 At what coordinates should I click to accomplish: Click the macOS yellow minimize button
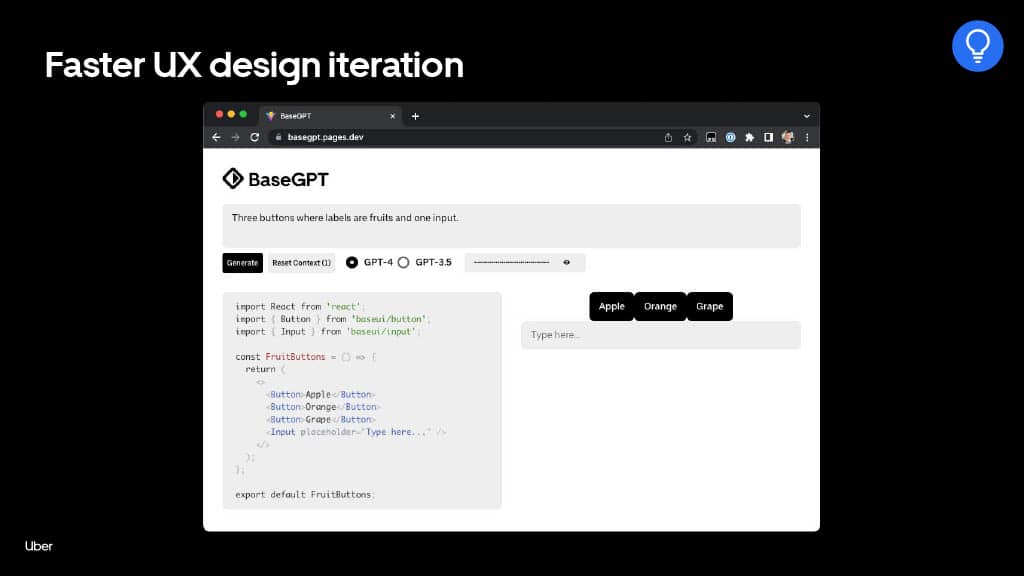click(x=231, y=114)
